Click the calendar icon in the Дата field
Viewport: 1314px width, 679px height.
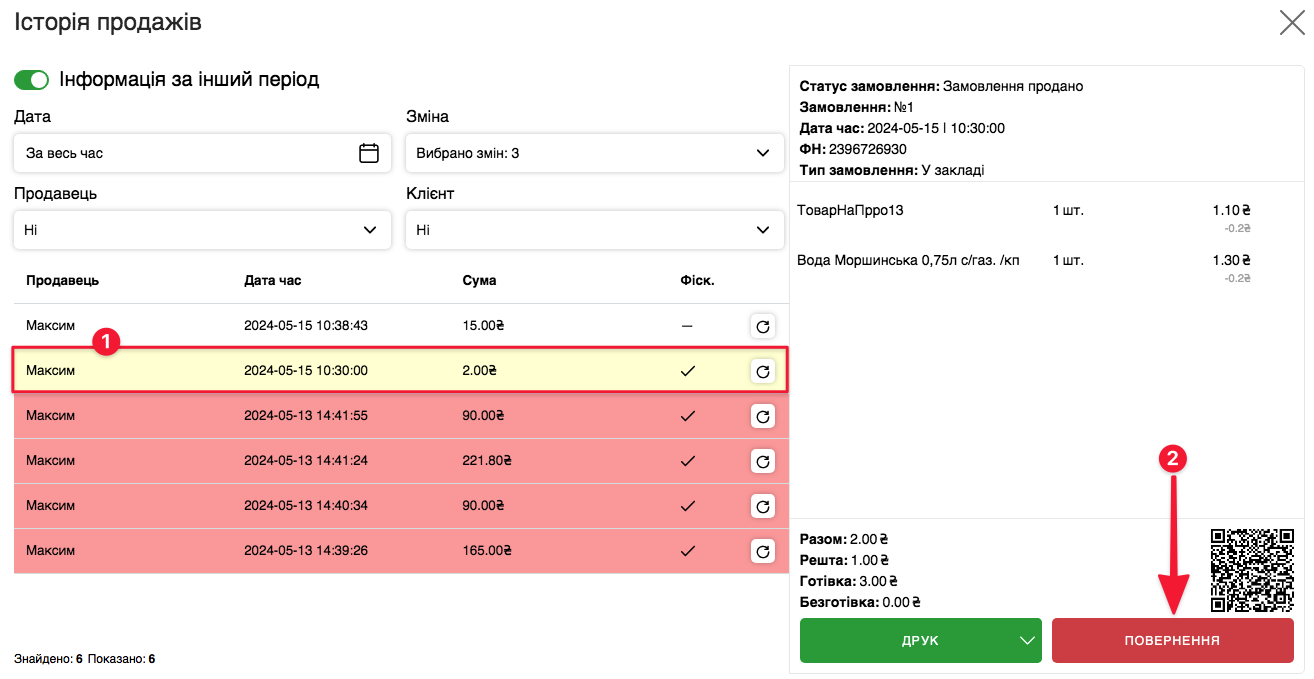369,153
